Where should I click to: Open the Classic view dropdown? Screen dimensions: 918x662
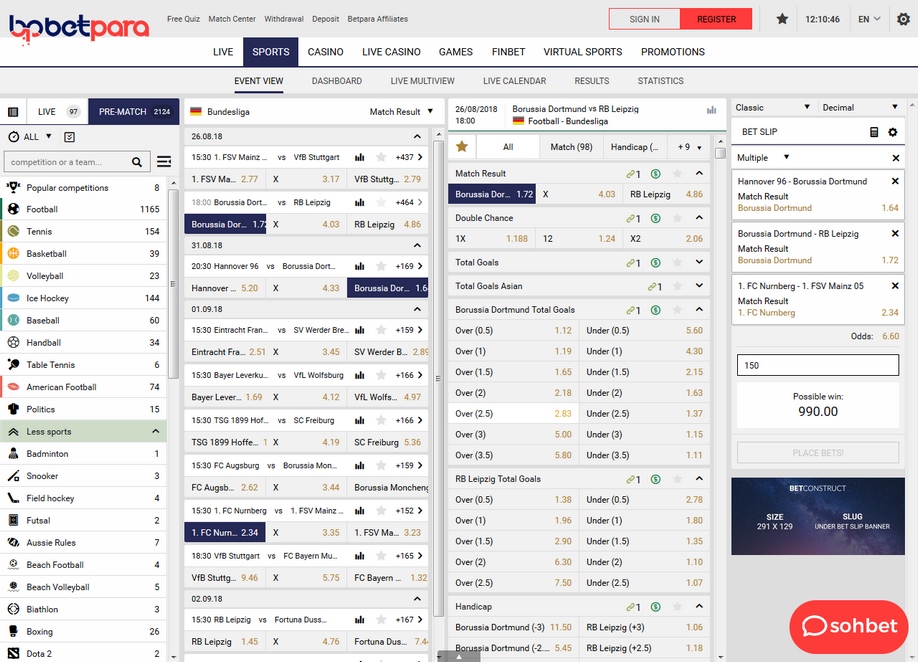pos(772,108)
